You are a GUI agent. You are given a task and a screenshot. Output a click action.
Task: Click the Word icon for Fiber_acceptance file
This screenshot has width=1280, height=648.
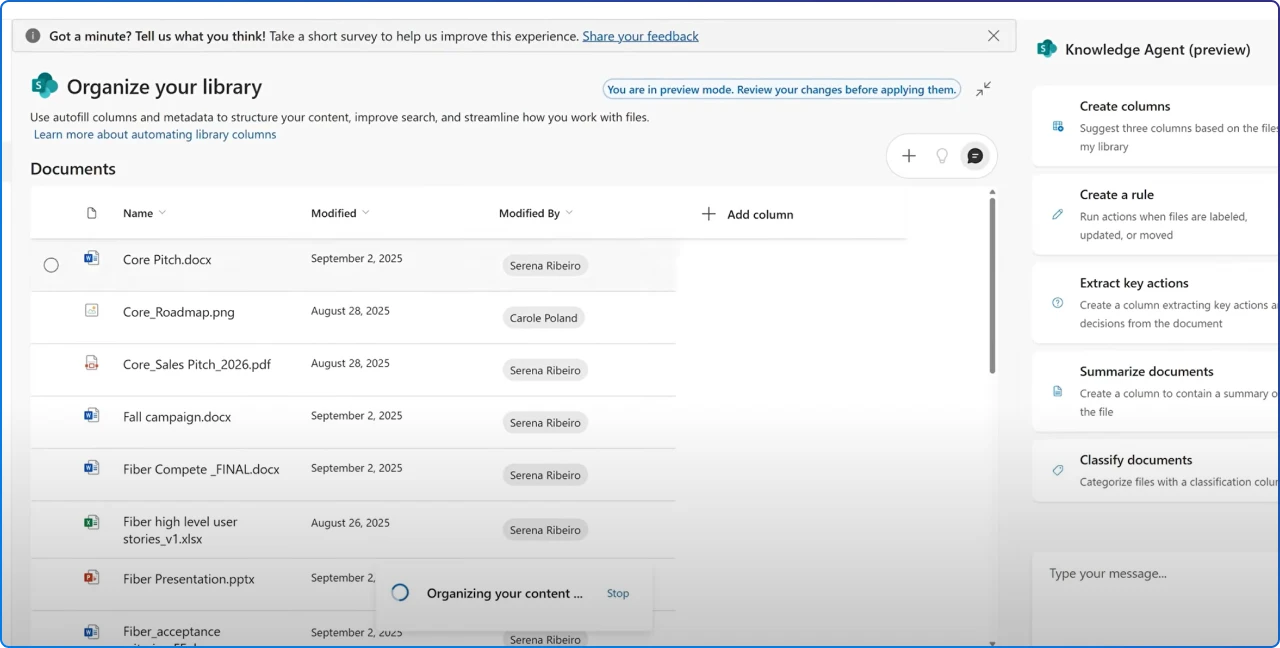[92, 632]
